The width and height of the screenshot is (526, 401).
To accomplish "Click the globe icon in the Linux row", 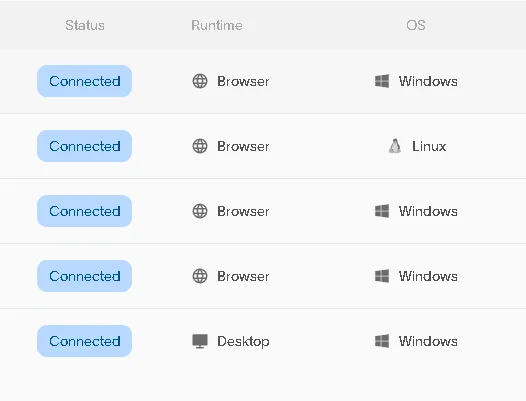I will coord(200,146).
